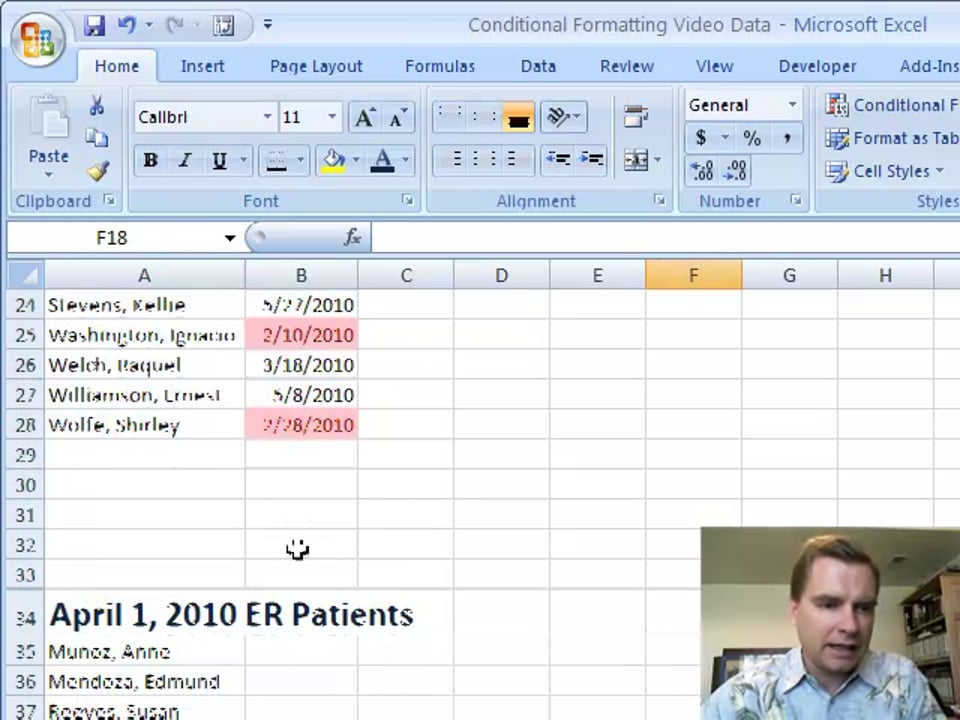The image size is (960, 720).
Task: Customize Quick Access Toolbar dropdown
Action: 268,25
